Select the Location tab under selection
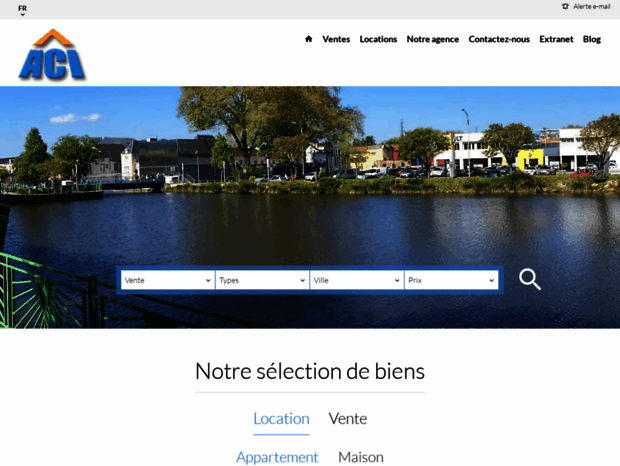 click(281, 419)
